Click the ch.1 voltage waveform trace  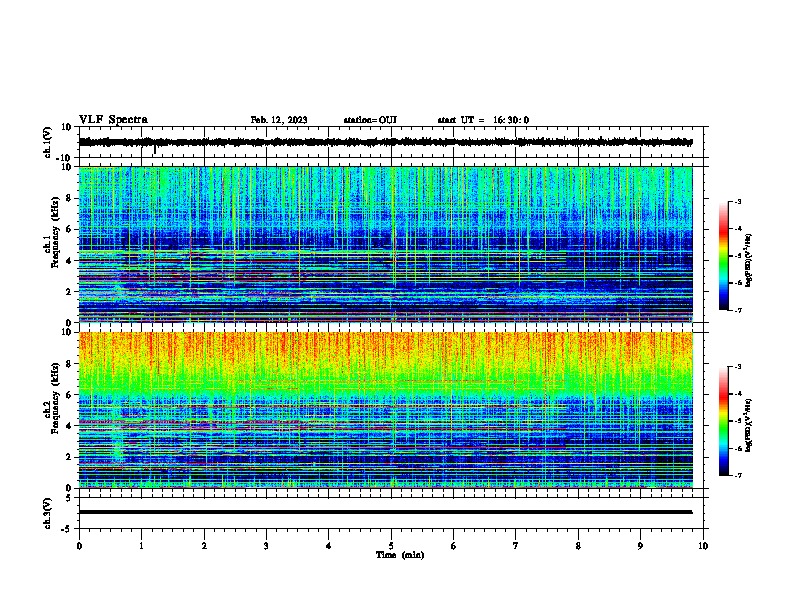click(x=385, y=142)
